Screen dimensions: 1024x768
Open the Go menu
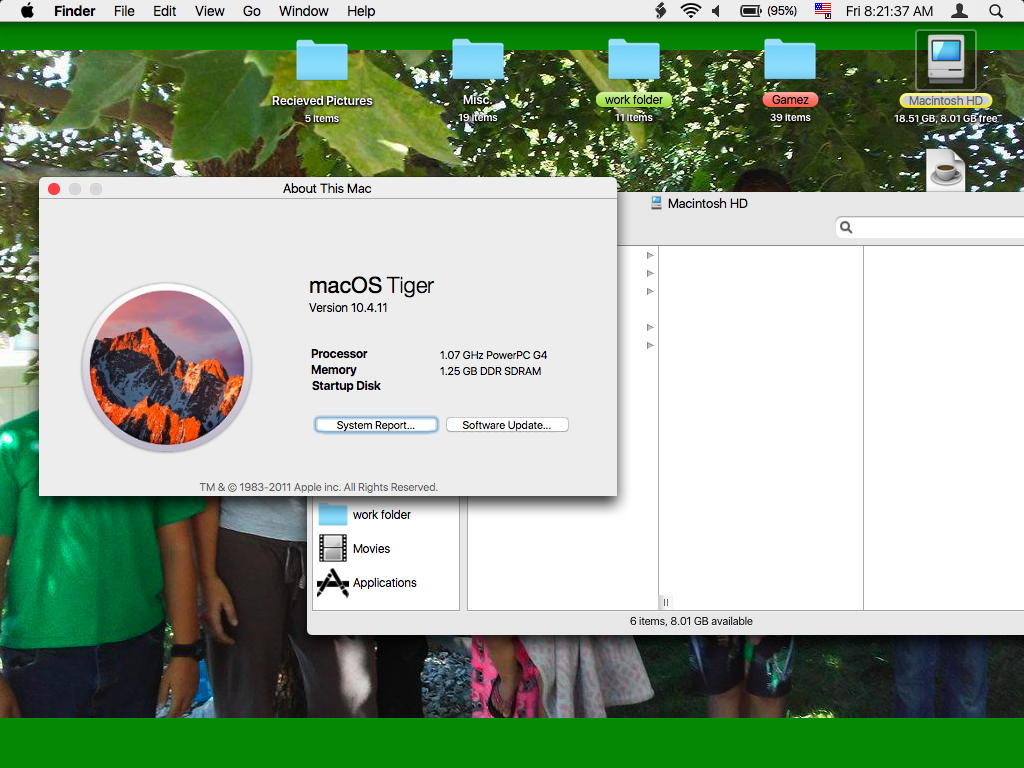(251, 11)
